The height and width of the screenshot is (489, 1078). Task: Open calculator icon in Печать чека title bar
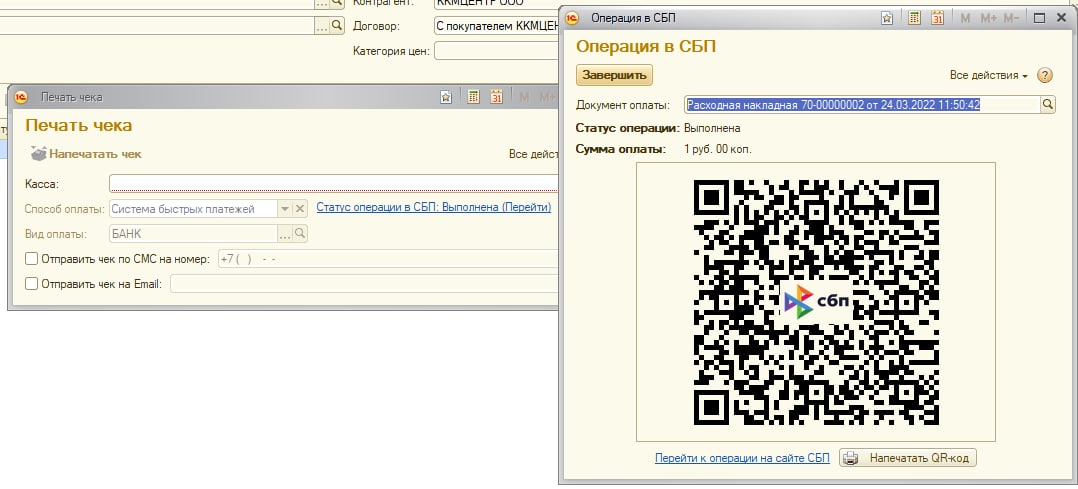click(473, 97)
